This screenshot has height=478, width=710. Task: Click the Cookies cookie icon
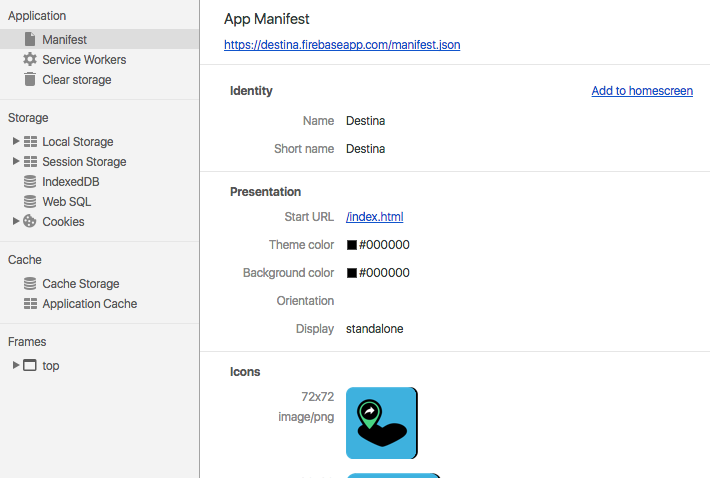30,221
